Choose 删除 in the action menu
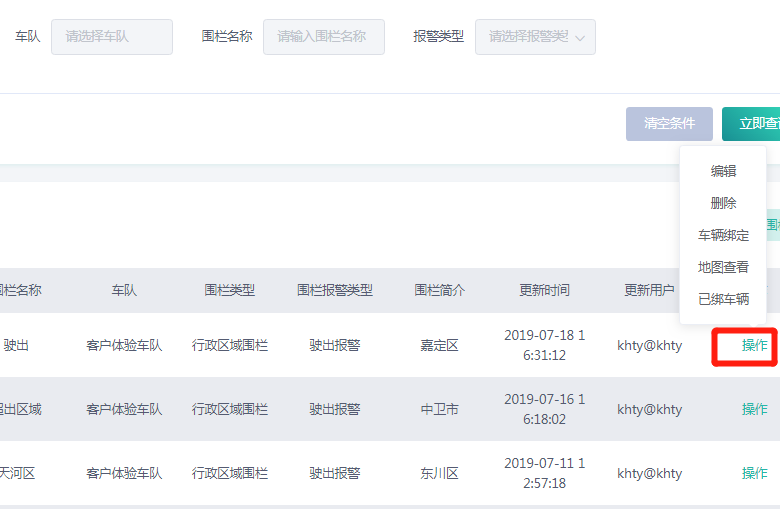Image resolution: width=780 pixels, height=509 pixels. pos(723,203)
